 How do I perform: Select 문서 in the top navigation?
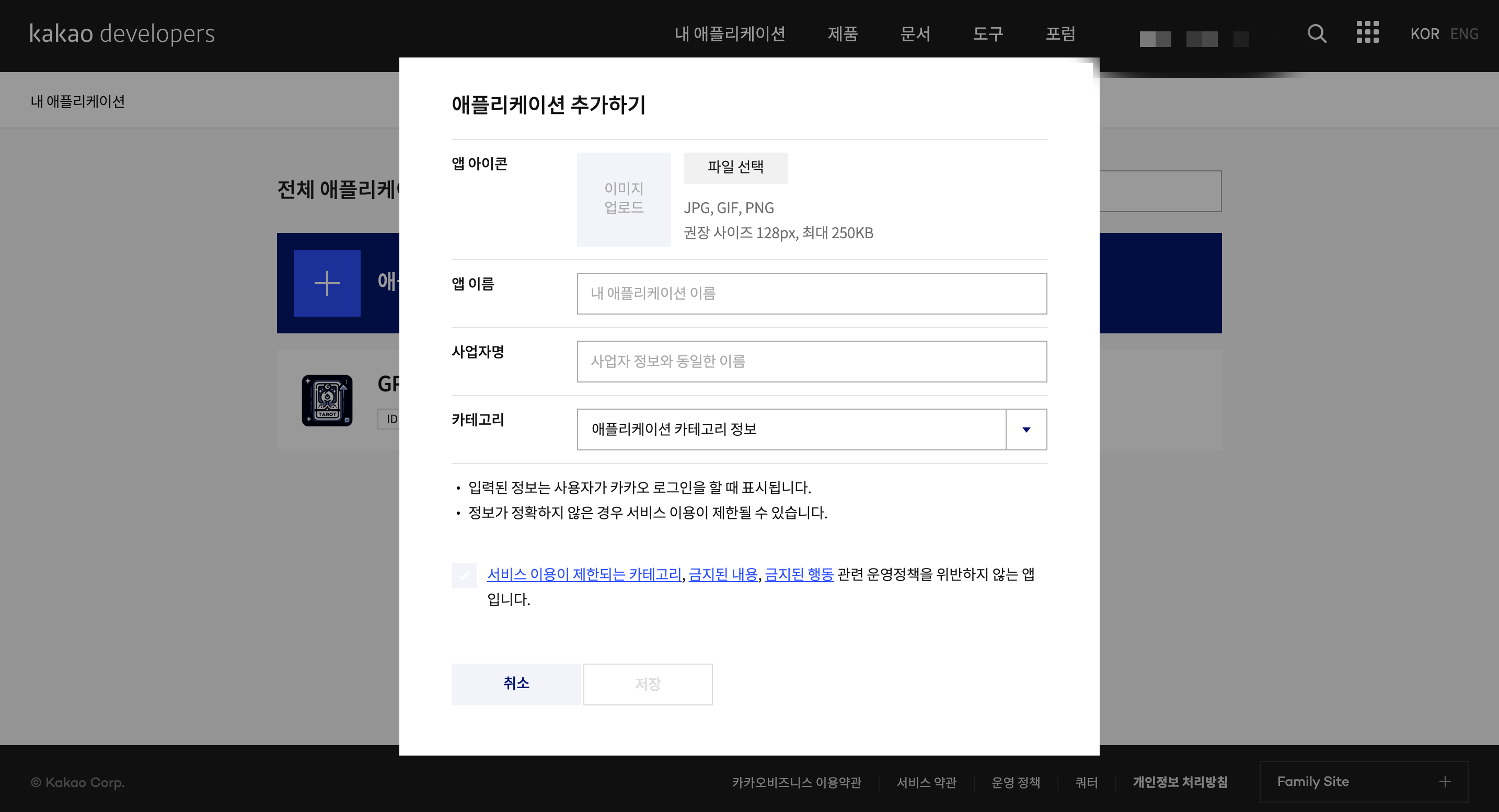[915, 34]
